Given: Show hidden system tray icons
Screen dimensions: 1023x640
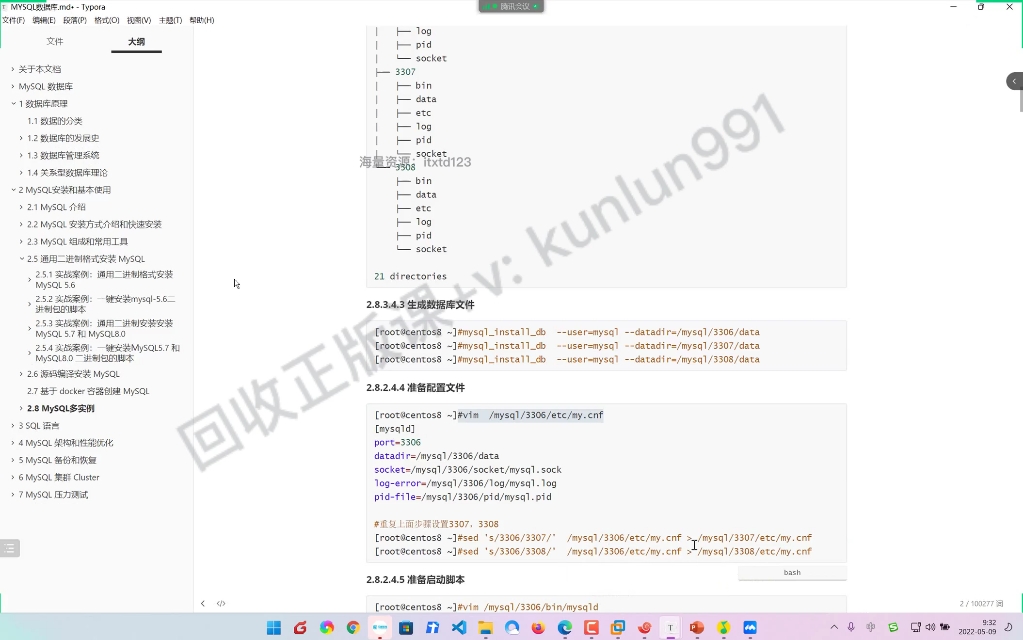Looking at the screenshot, I should [834, 627].
